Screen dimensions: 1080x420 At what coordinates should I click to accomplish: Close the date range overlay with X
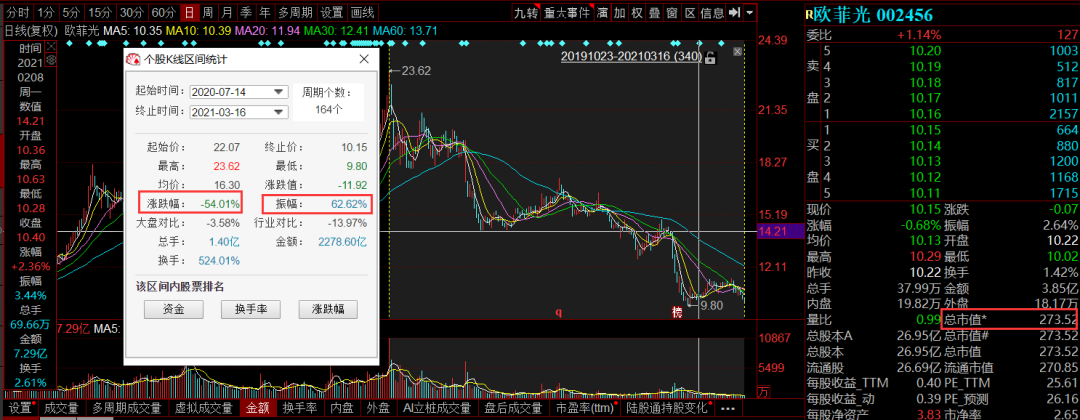737,51
